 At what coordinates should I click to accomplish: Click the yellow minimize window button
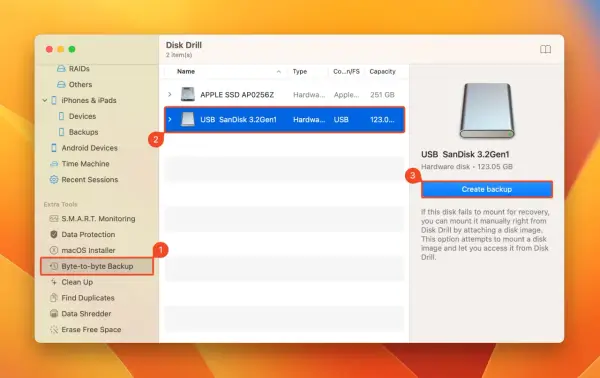(60, 49)
